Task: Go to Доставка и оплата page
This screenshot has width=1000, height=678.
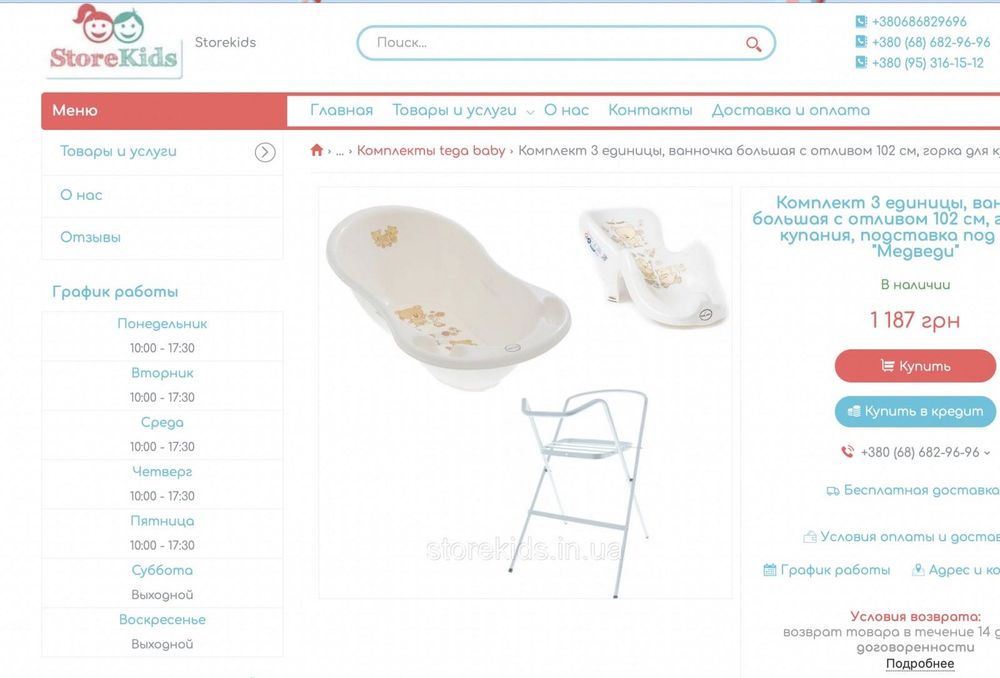Action: [x=790, y=110]
